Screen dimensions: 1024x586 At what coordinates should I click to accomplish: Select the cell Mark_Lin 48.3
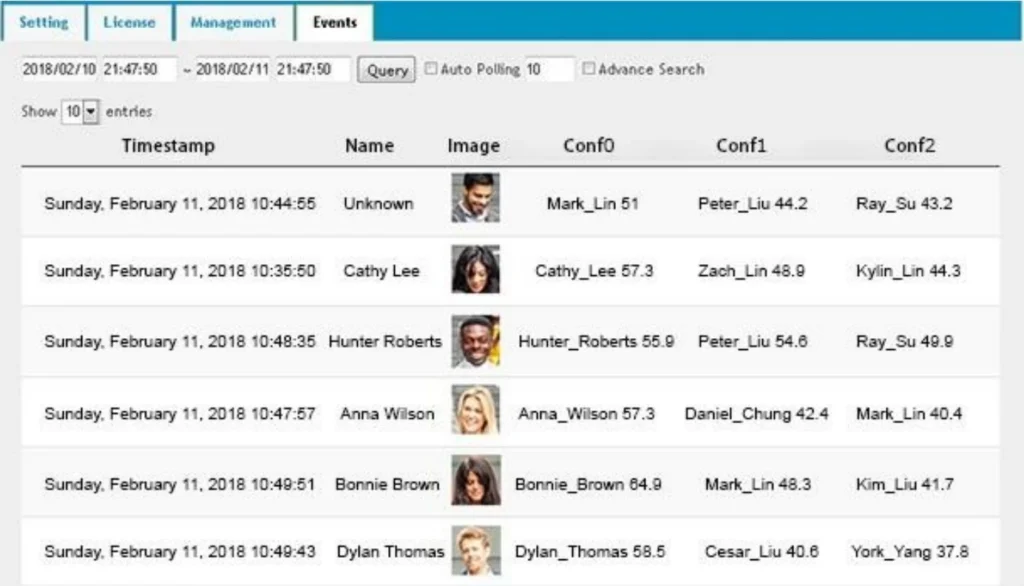[x=758, y=485]
